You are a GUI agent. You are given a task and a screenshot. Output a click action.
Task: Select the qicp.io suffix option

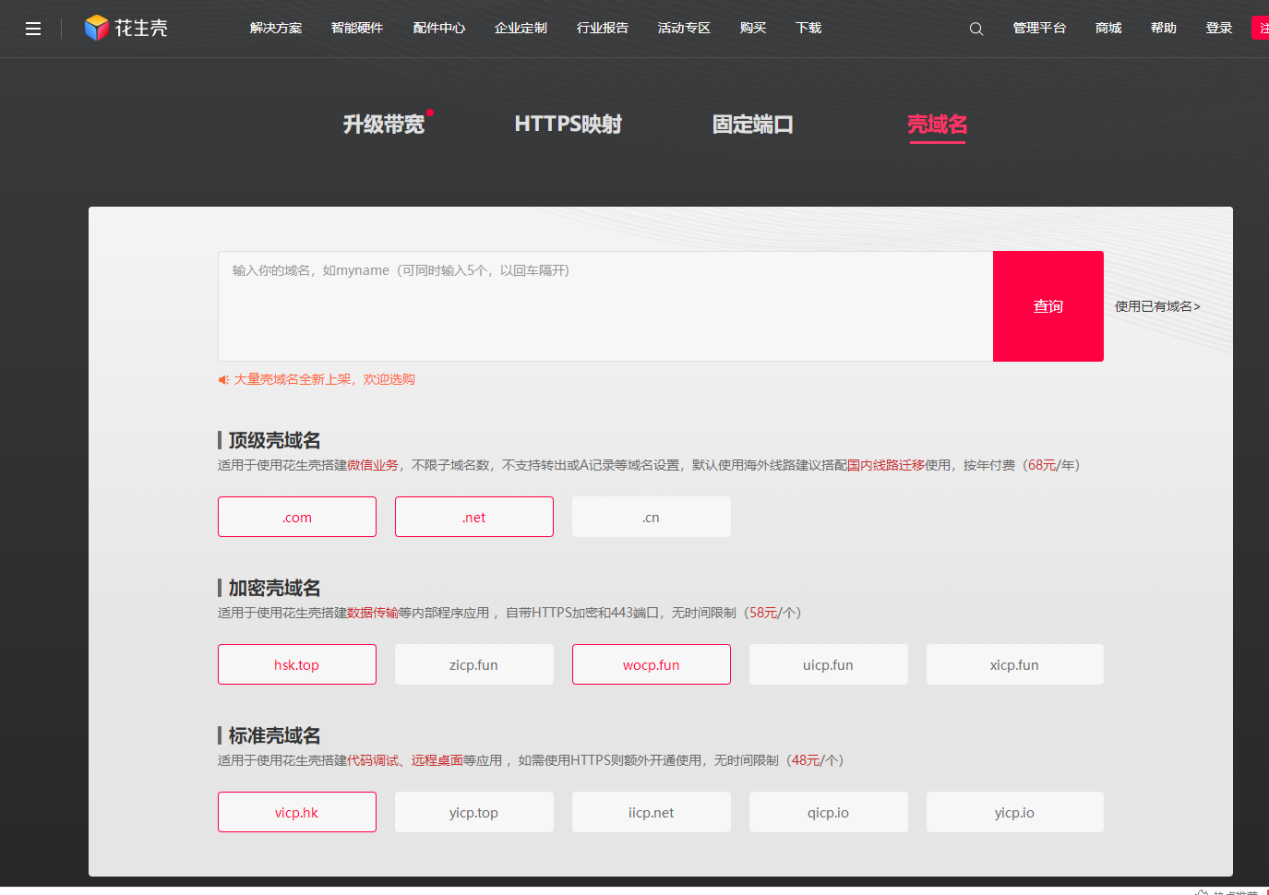tap(828, 813)
